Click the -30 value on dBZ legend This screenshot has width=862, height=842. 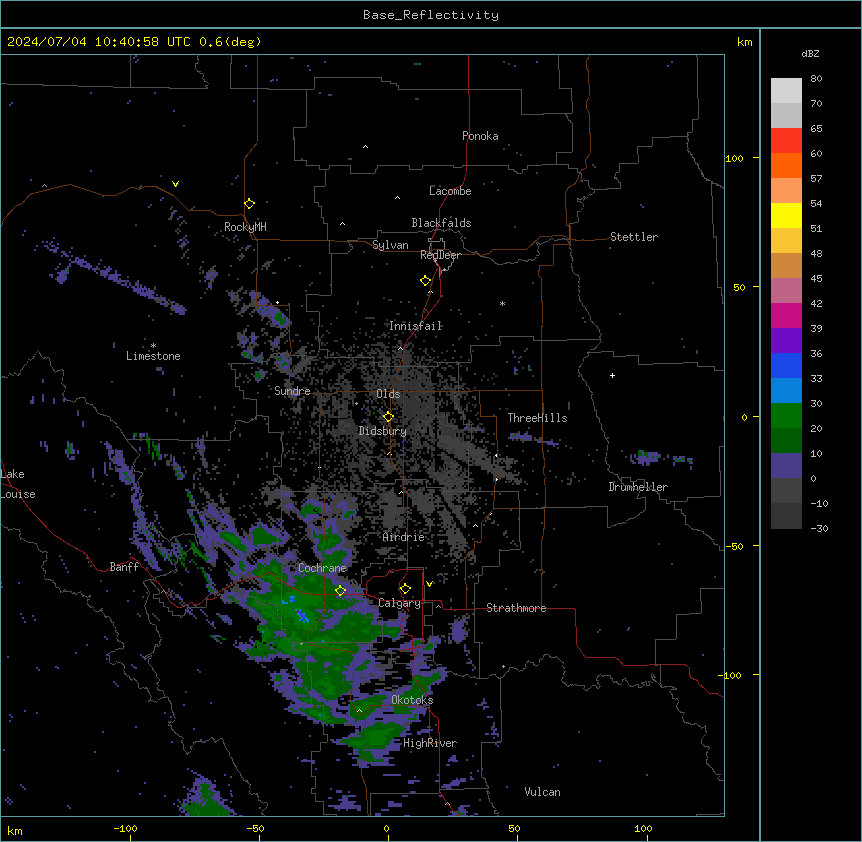819,528
